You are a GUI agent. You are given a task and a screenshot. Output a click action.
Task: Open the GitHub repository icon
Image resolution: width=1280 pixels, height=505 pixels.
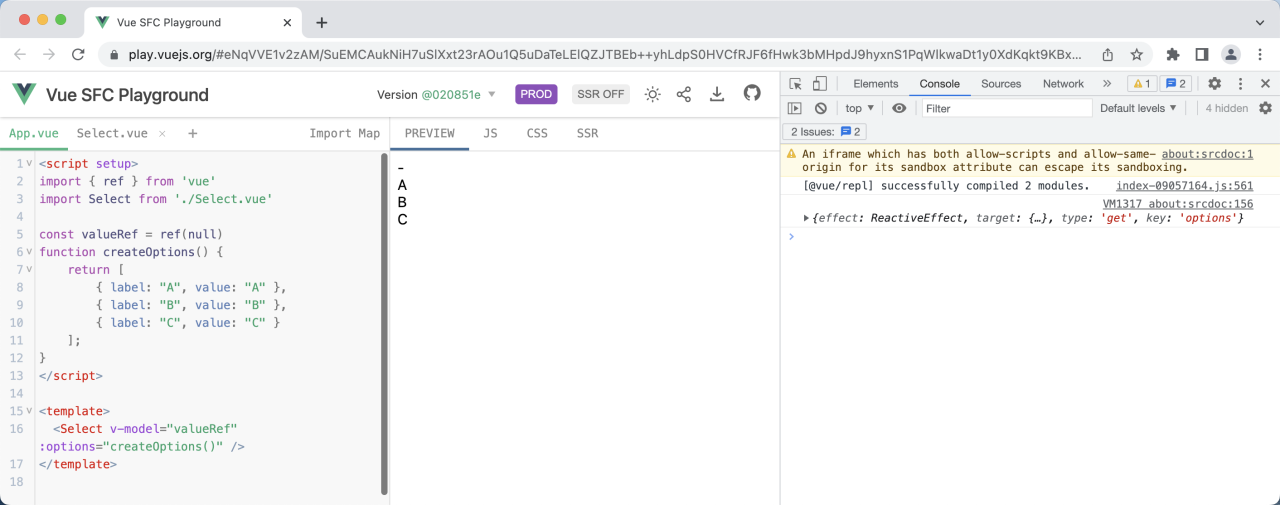pos(752,94)
